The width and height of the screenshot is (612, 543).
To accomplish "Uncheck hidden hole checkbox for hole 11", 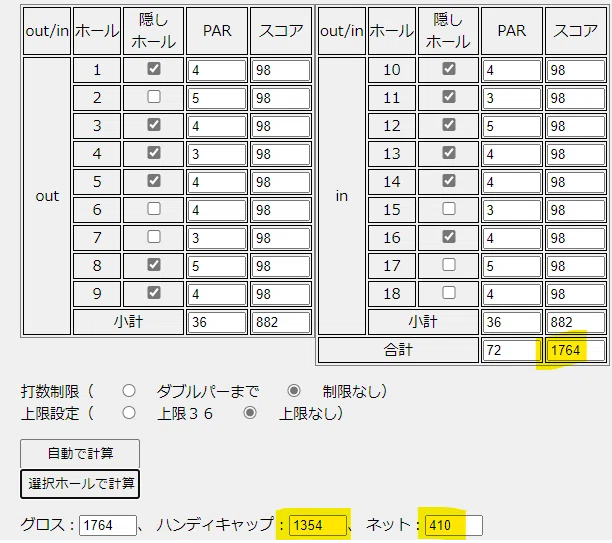I will (449, 97).
